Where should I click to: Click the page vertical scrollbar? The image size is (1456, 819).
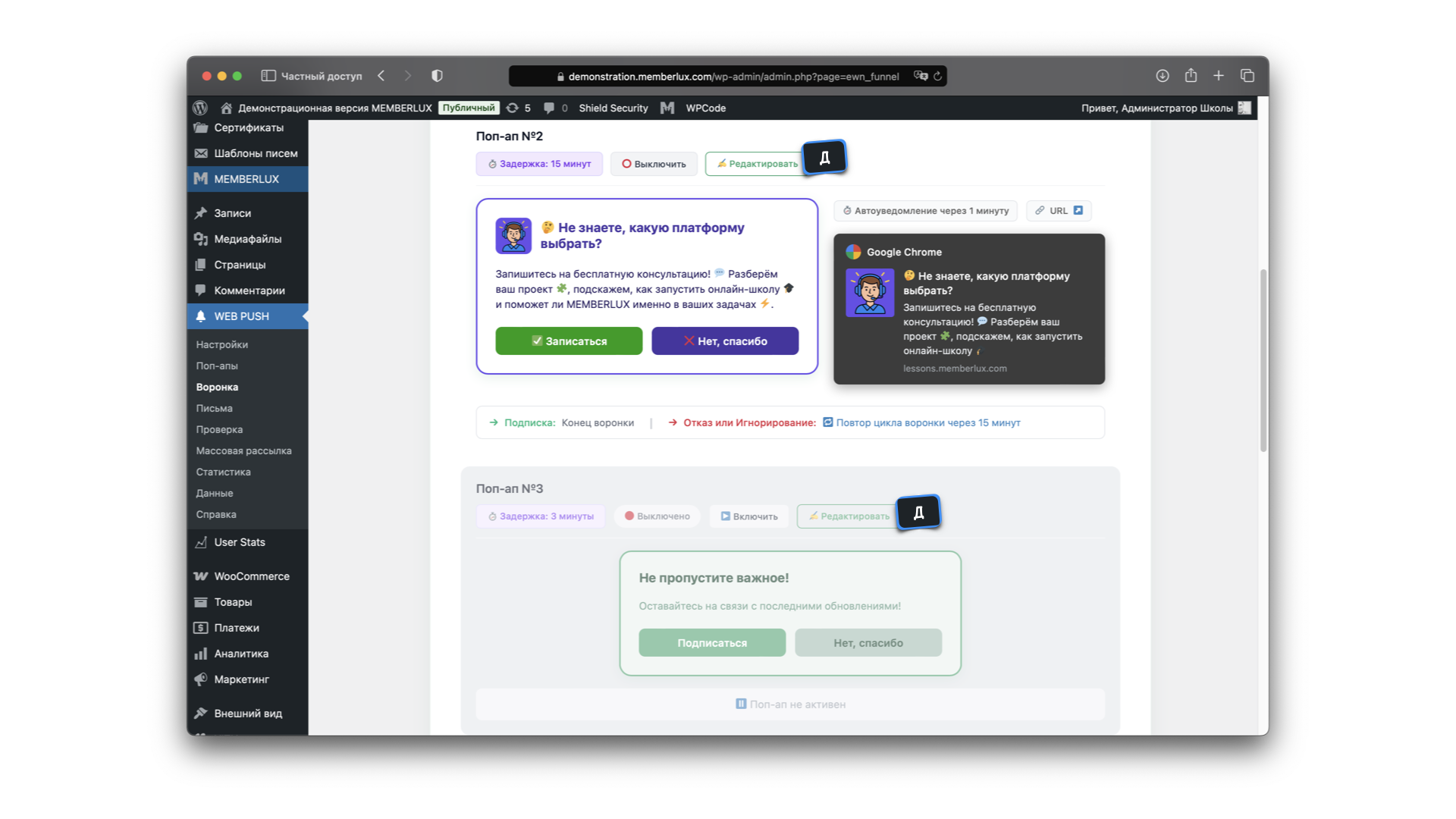(x=1263, y=360)
